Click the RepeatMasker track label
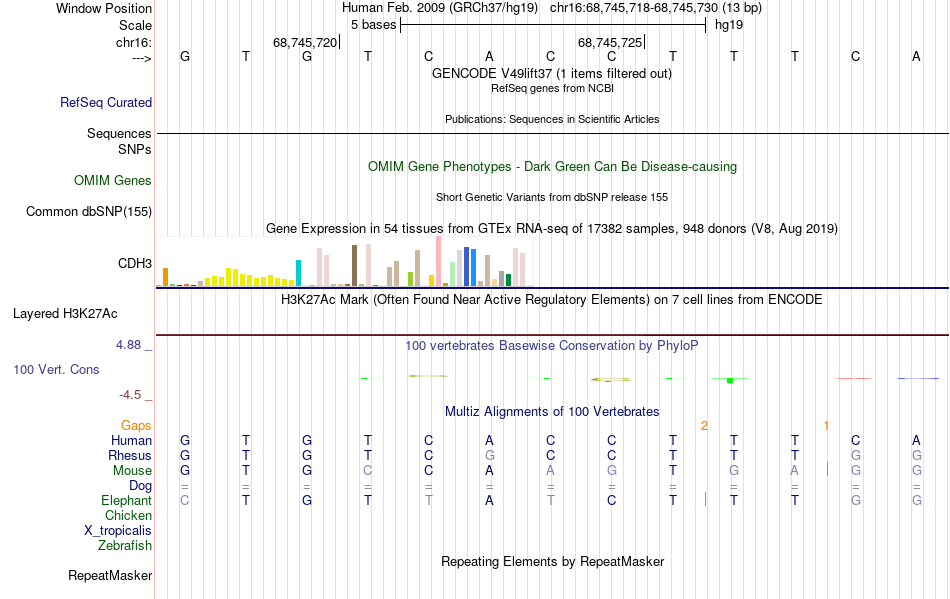This screenshot has height=599, width=950. click(110, 575)
